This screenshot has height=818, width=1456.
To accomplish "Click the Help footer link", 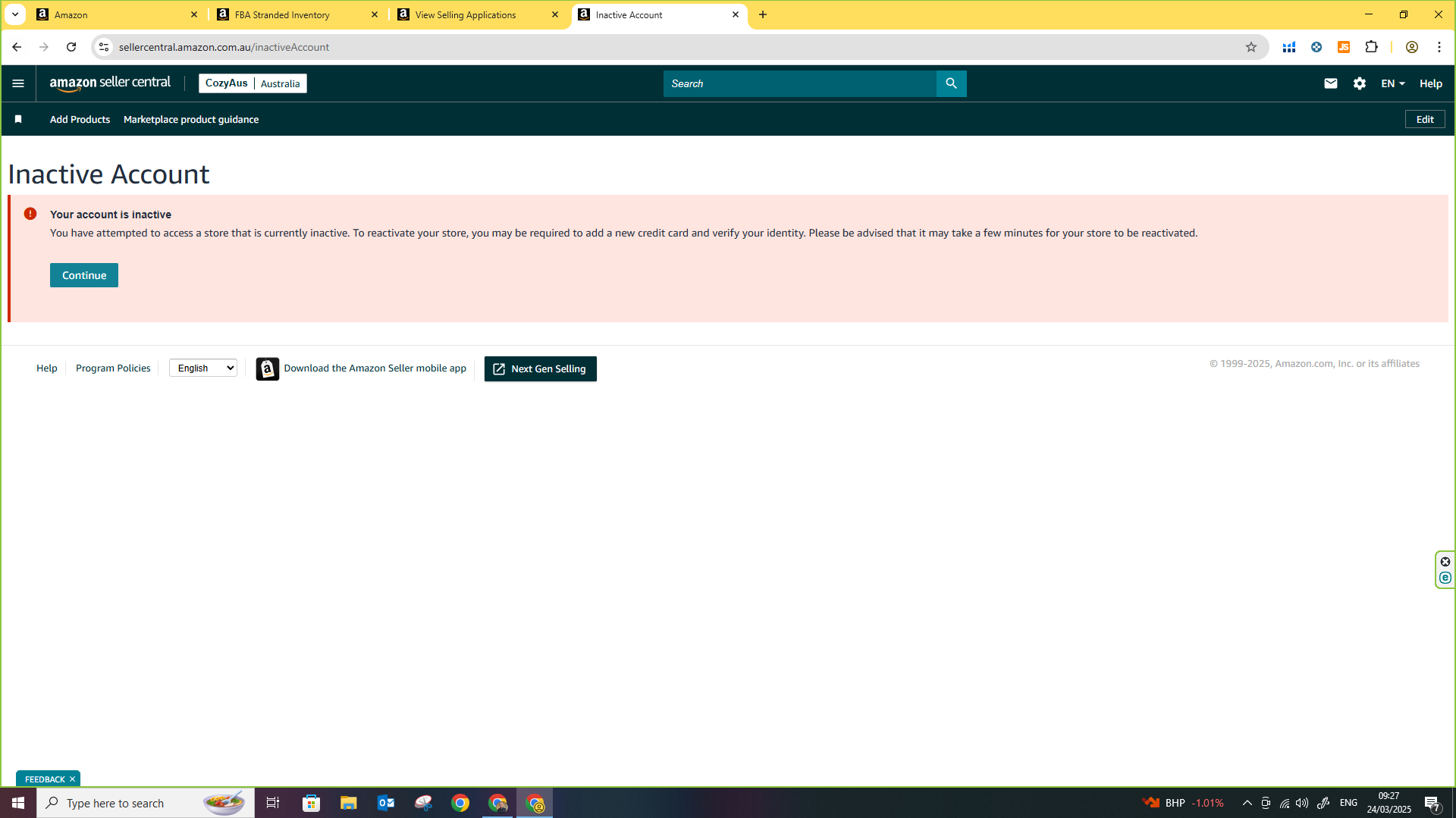I will (x=47, y=368).
